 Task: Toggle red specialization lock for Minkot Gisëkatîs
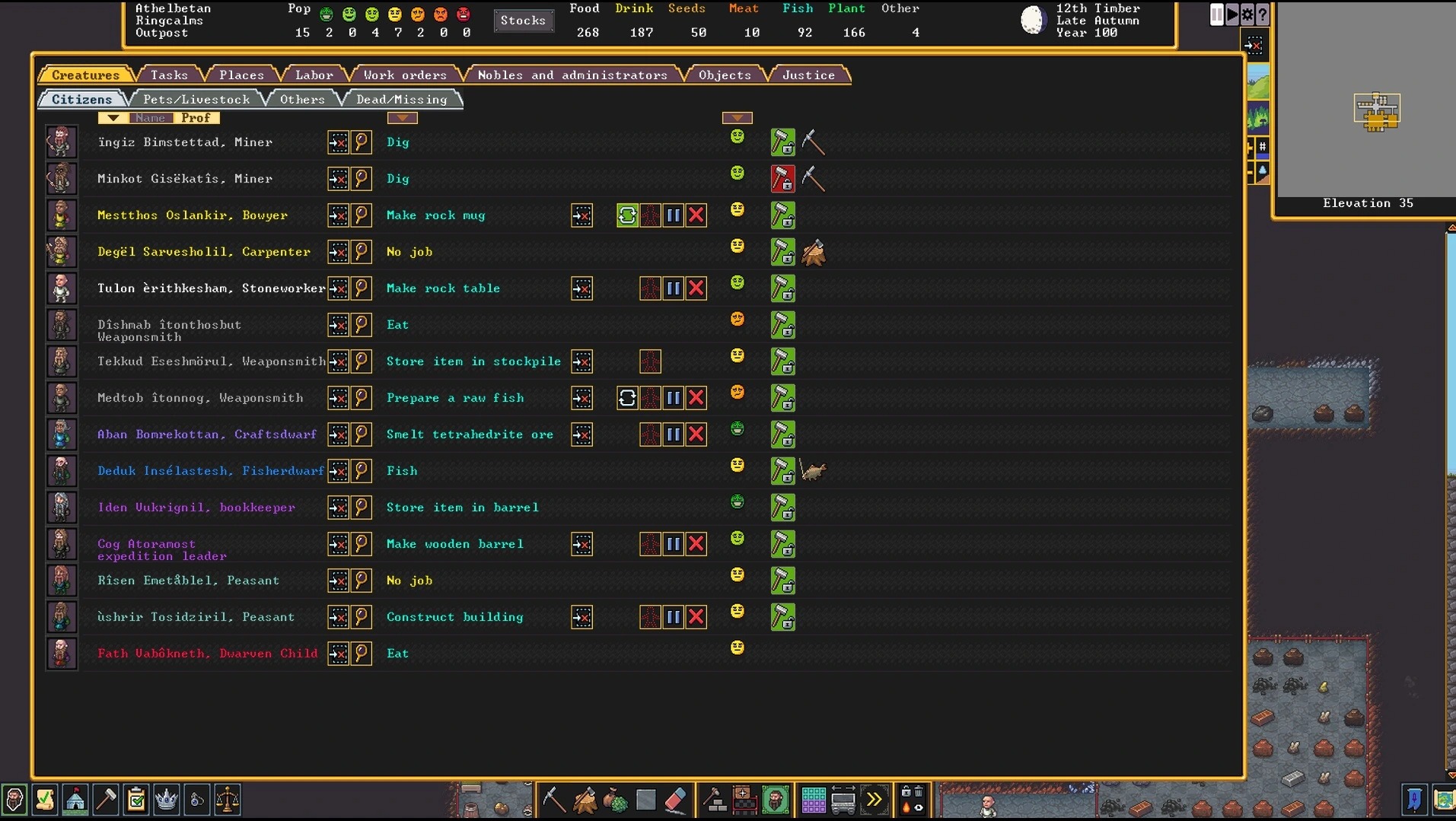tap(782, 179)
